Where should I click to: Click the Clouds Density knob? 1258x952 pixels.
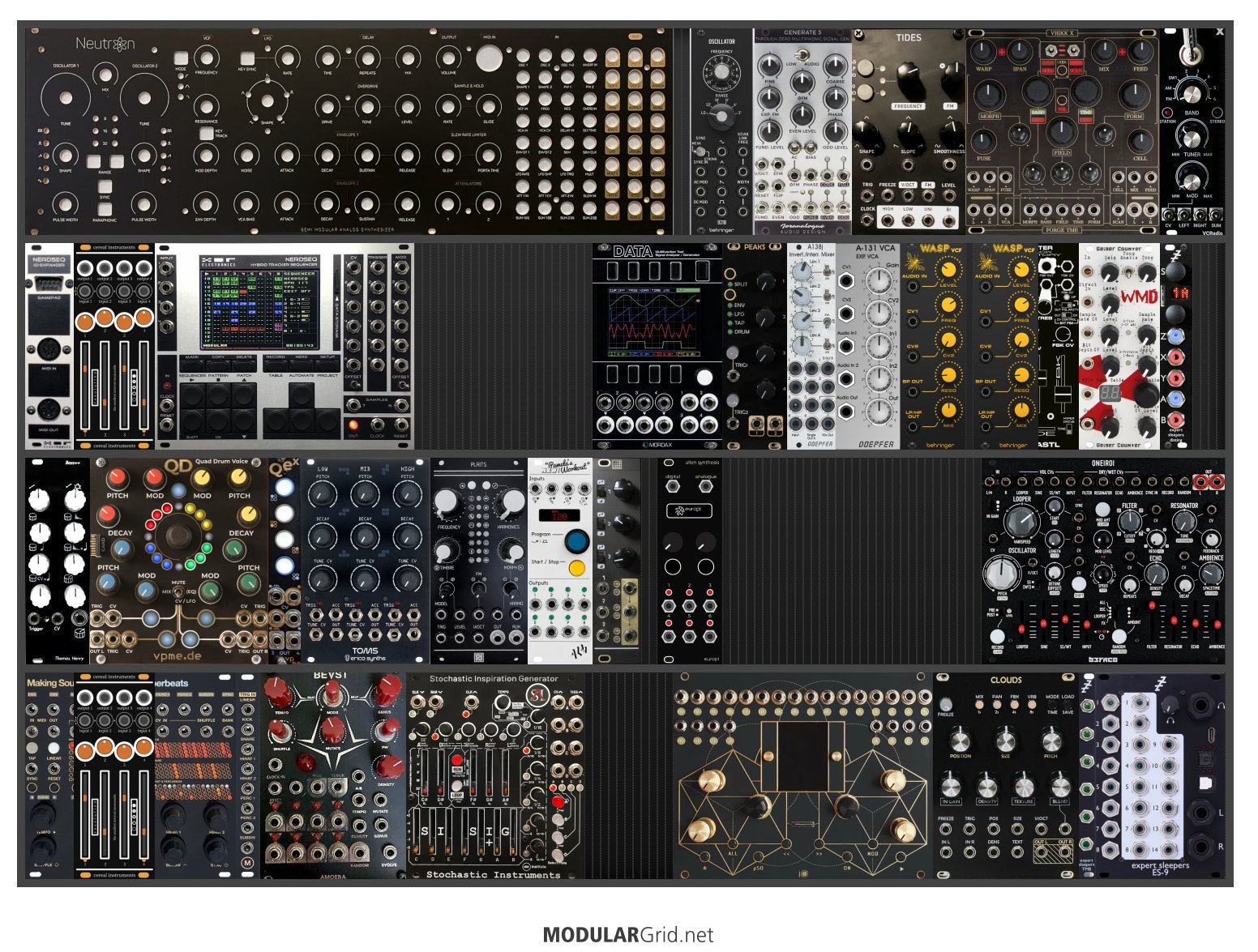click(986, 785)
